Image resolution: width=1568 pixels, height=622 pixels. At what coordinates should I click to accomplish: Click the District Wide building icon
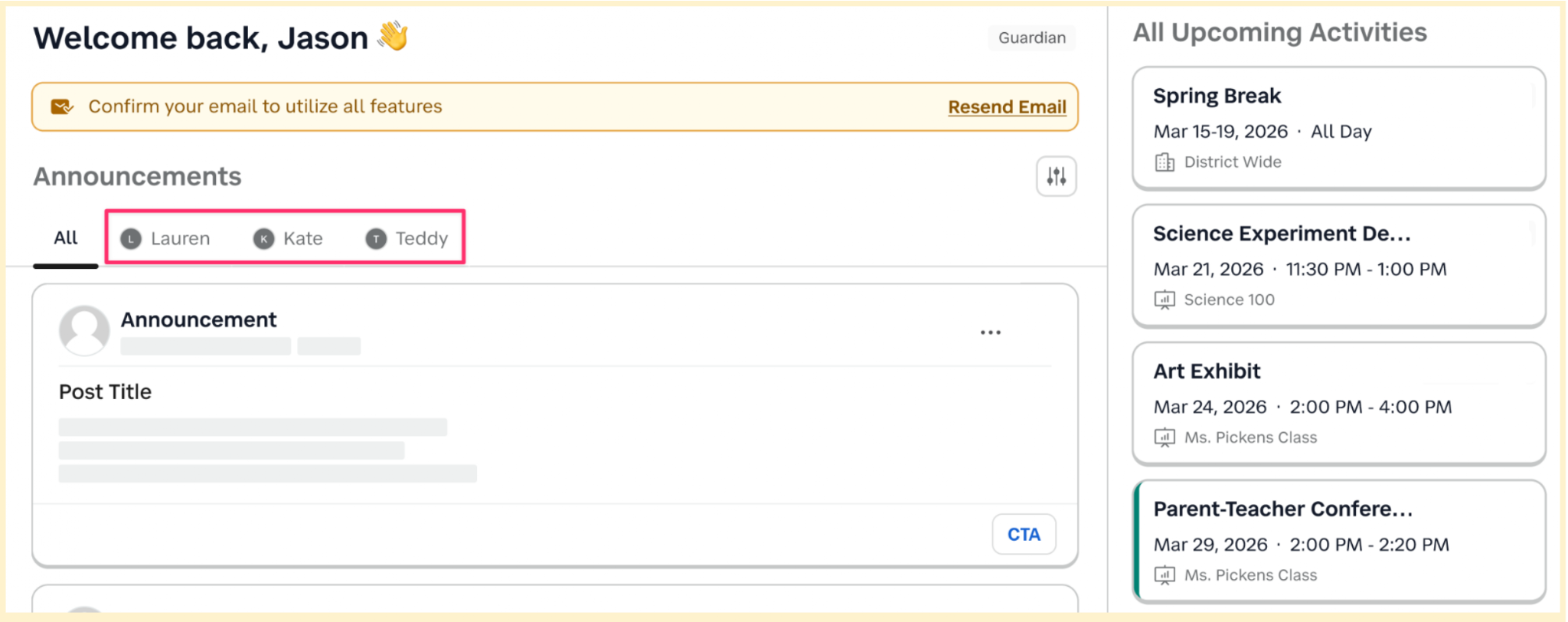1165,162
